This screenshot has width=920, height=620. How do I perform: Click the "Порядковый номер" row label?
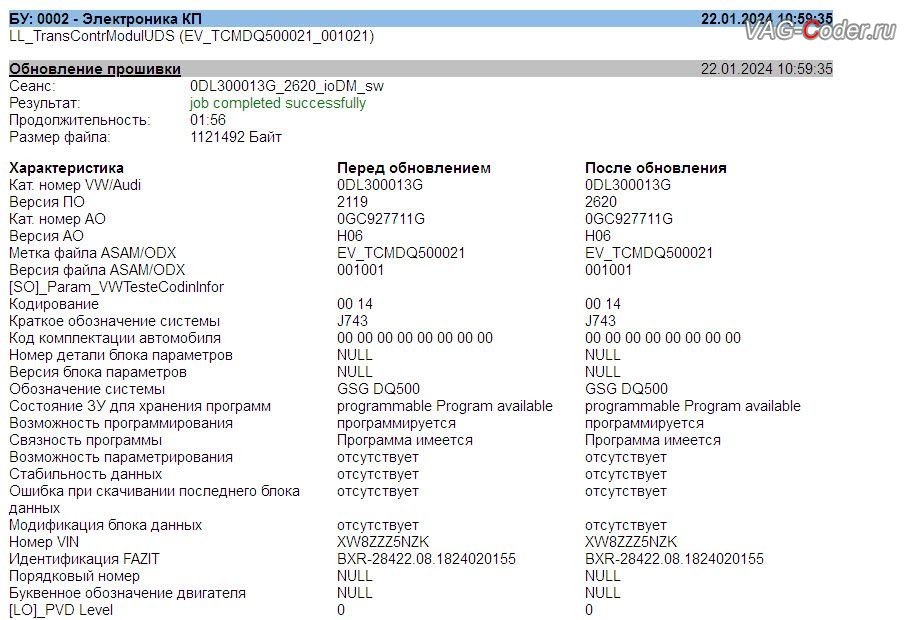[x=74, y=577]
